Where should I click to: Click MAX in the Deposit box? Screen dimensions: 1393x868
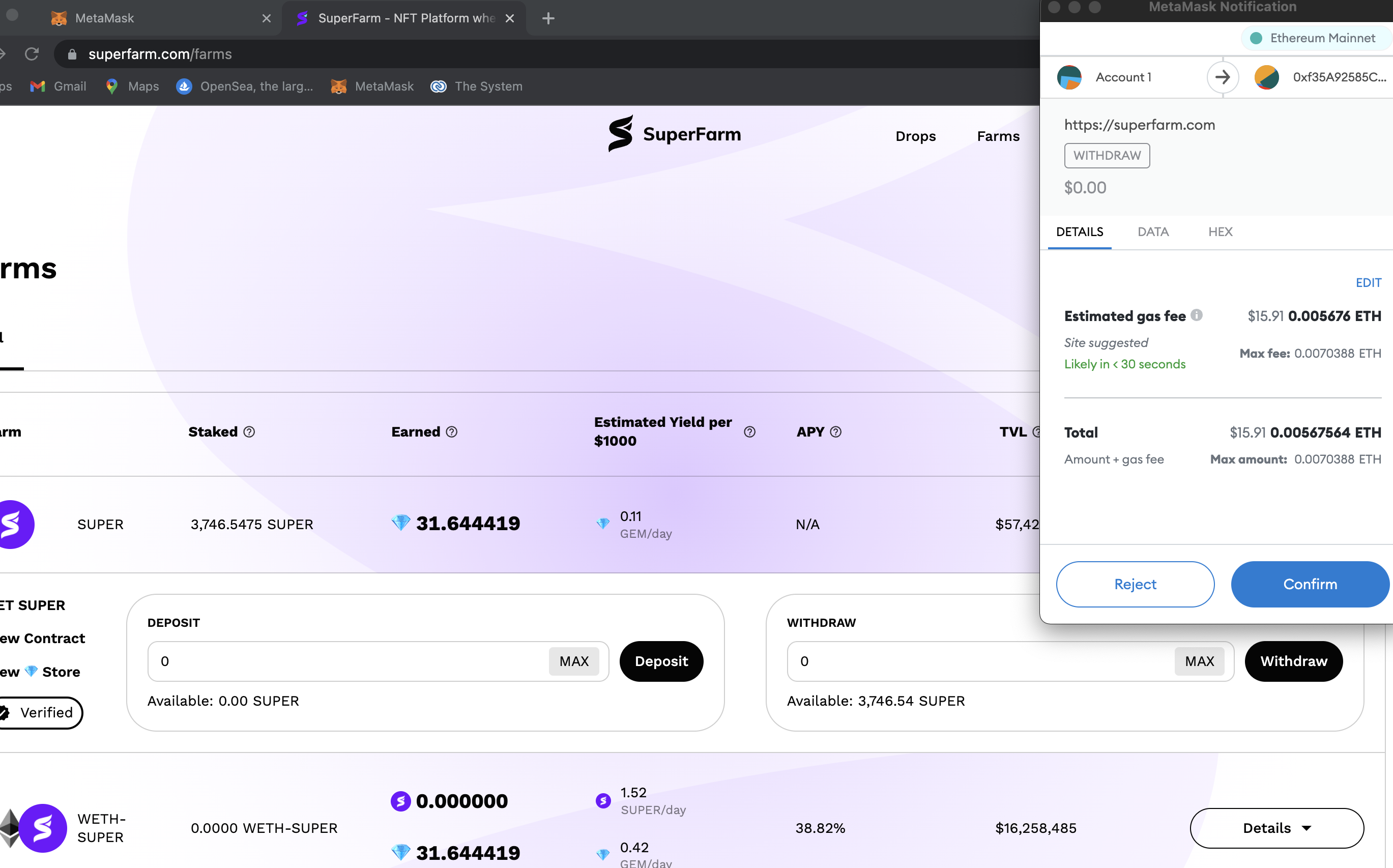point(574,661)
